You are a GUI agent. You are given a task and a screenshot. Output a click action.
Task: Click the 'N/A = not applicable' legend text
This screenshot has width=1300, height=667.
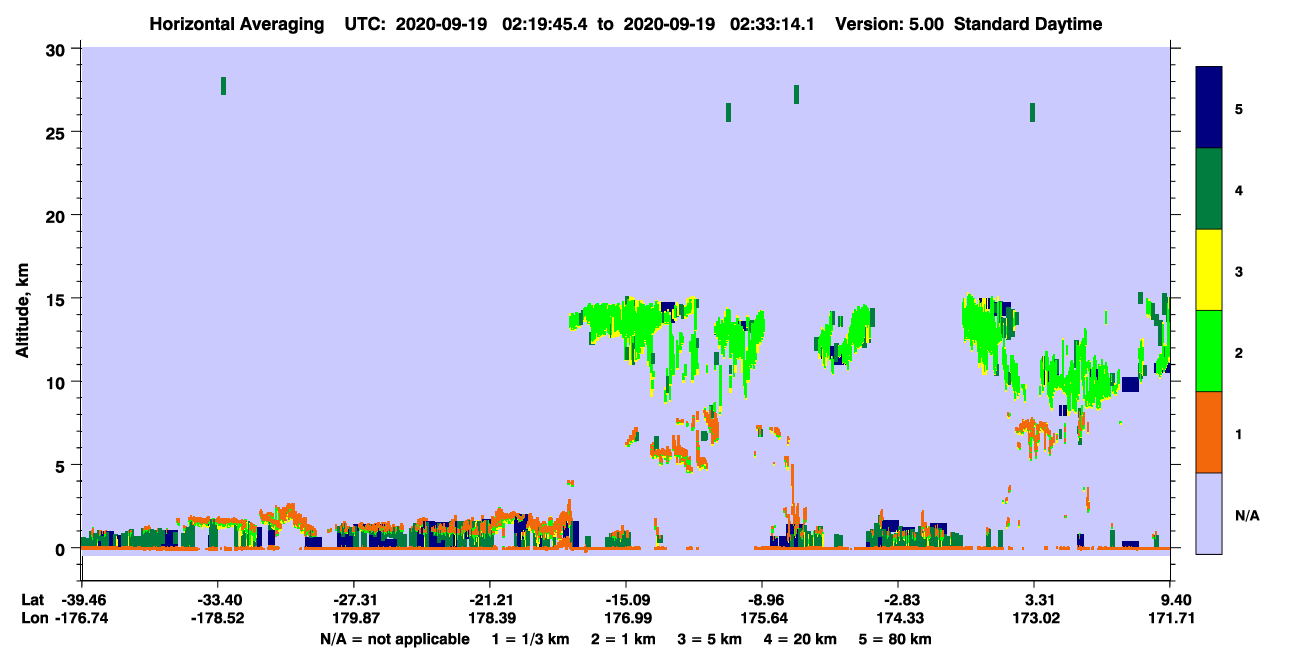pyautogui.click(x=394, y=639)
